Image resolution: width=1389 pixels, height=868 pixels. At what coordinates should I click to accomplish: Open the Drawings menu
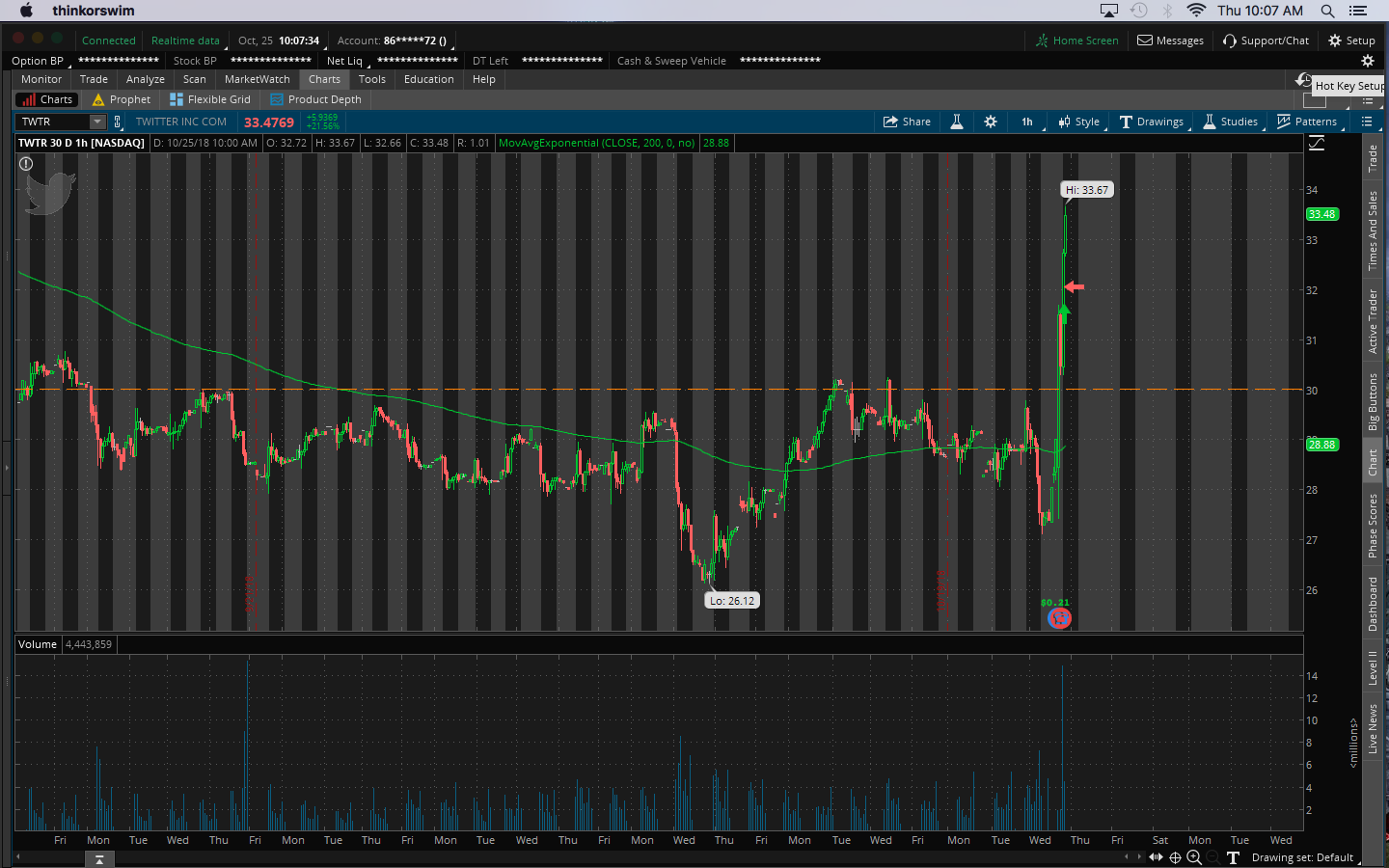(1152, 122)
